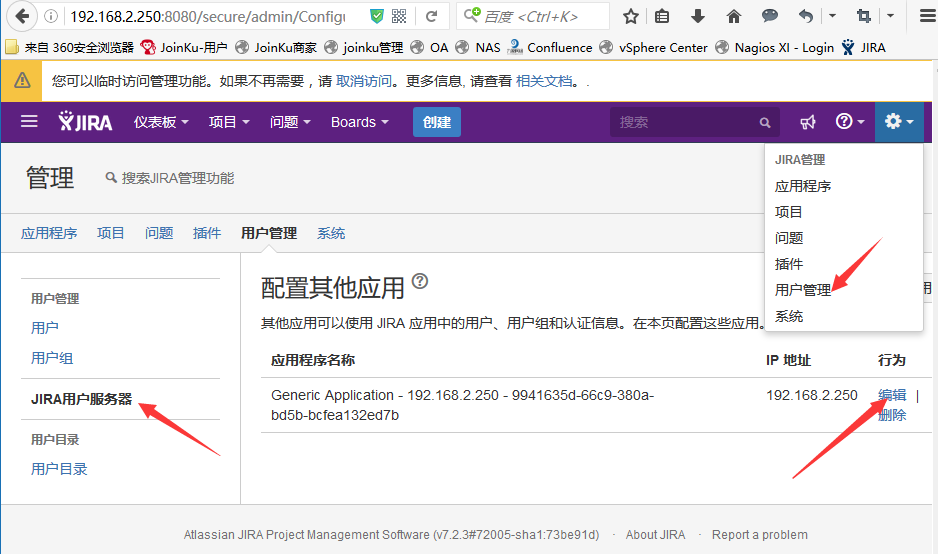Open the 项目 dropdown in JIRA header
The height and width of the screenshot is (554, 938).
[229, 122]
